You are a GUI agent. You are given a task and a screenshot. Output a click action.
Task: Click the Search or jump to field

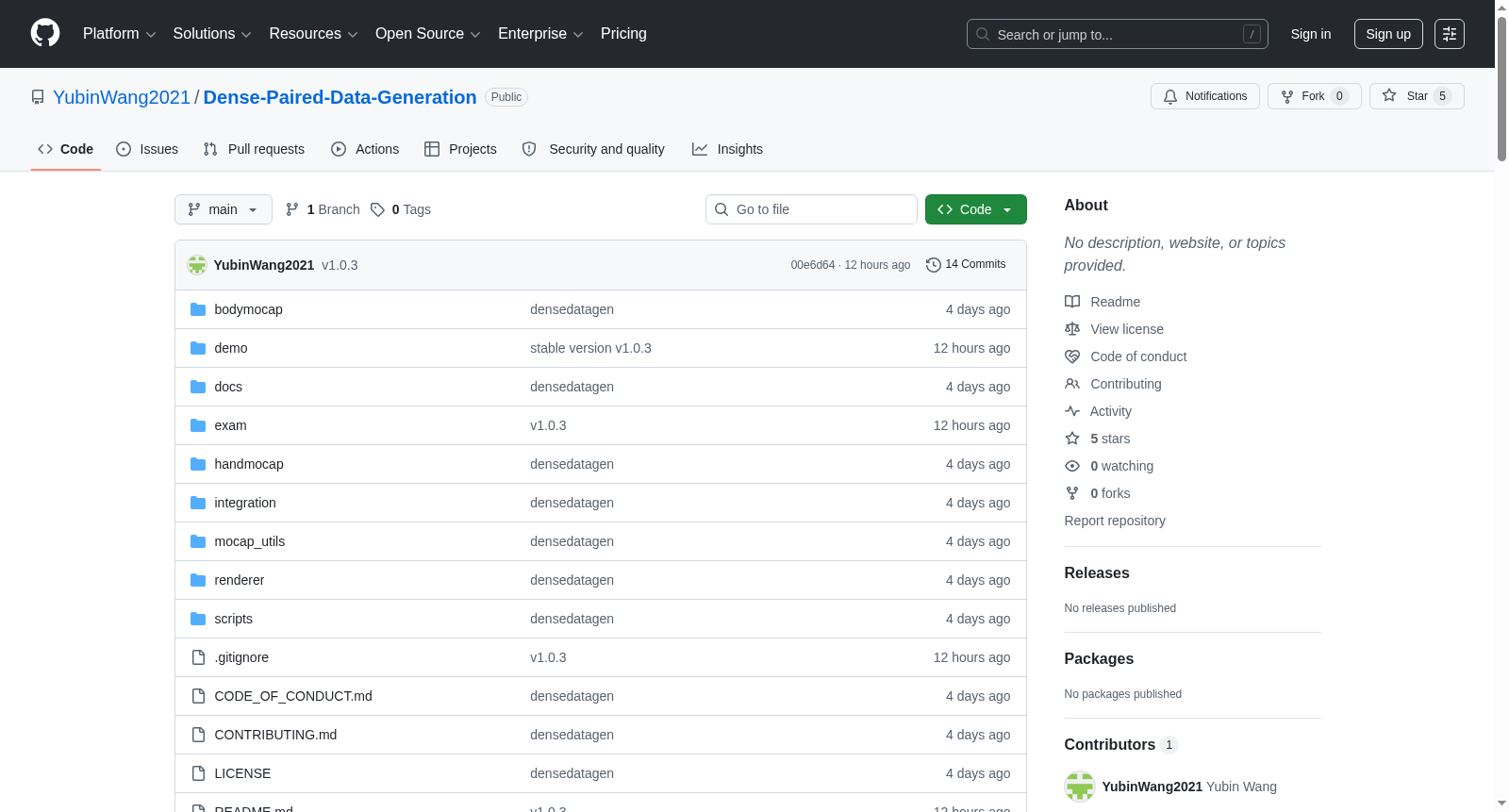(1118, 34)
